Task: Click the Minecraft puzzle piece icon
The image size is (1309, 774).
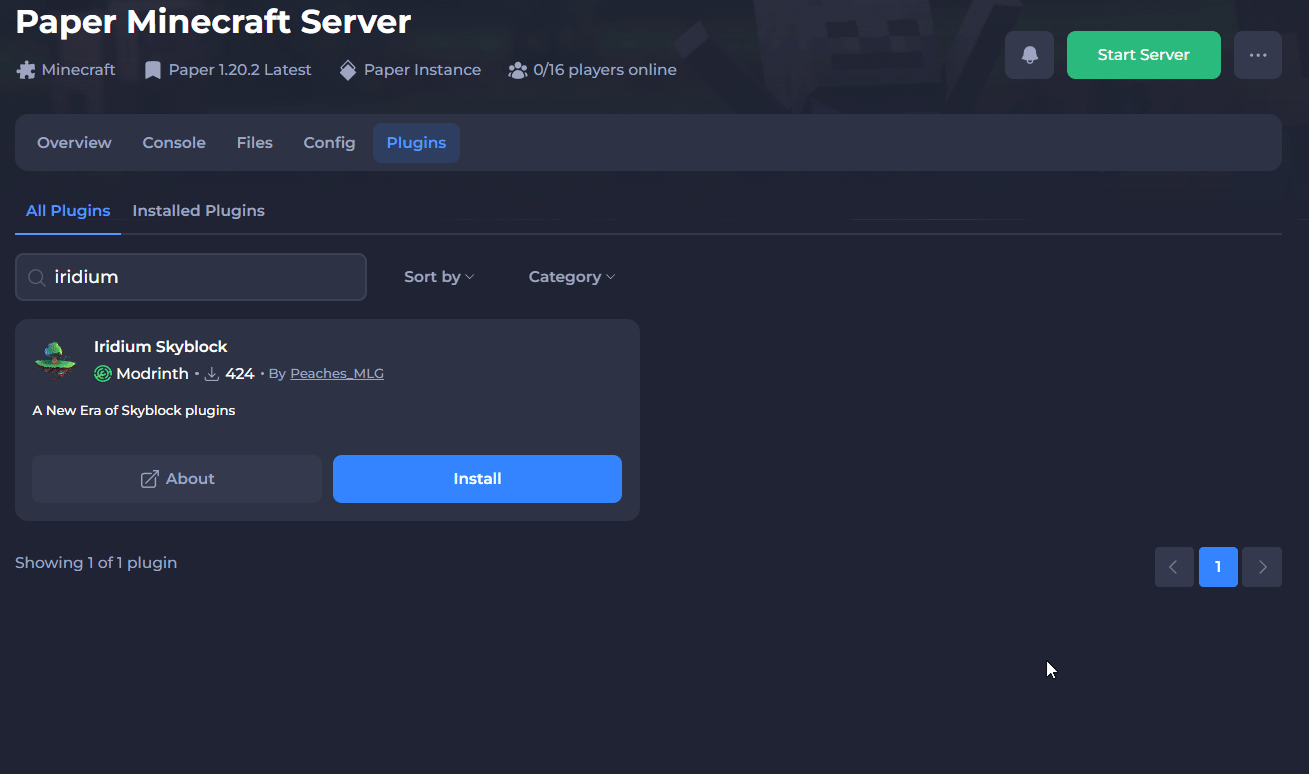Action: point(26,70)
